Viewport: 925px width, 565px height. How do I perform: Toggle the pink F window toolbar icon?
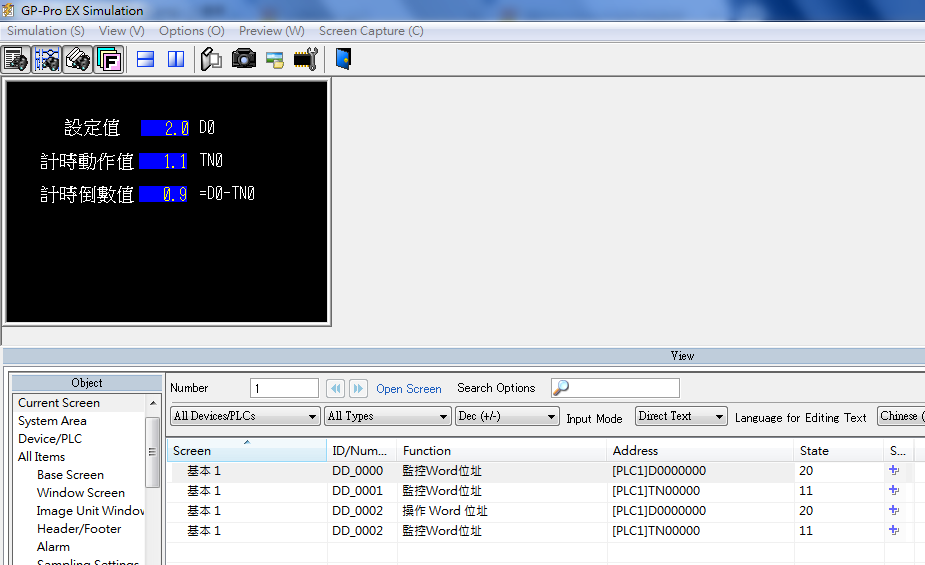(109, 59)
